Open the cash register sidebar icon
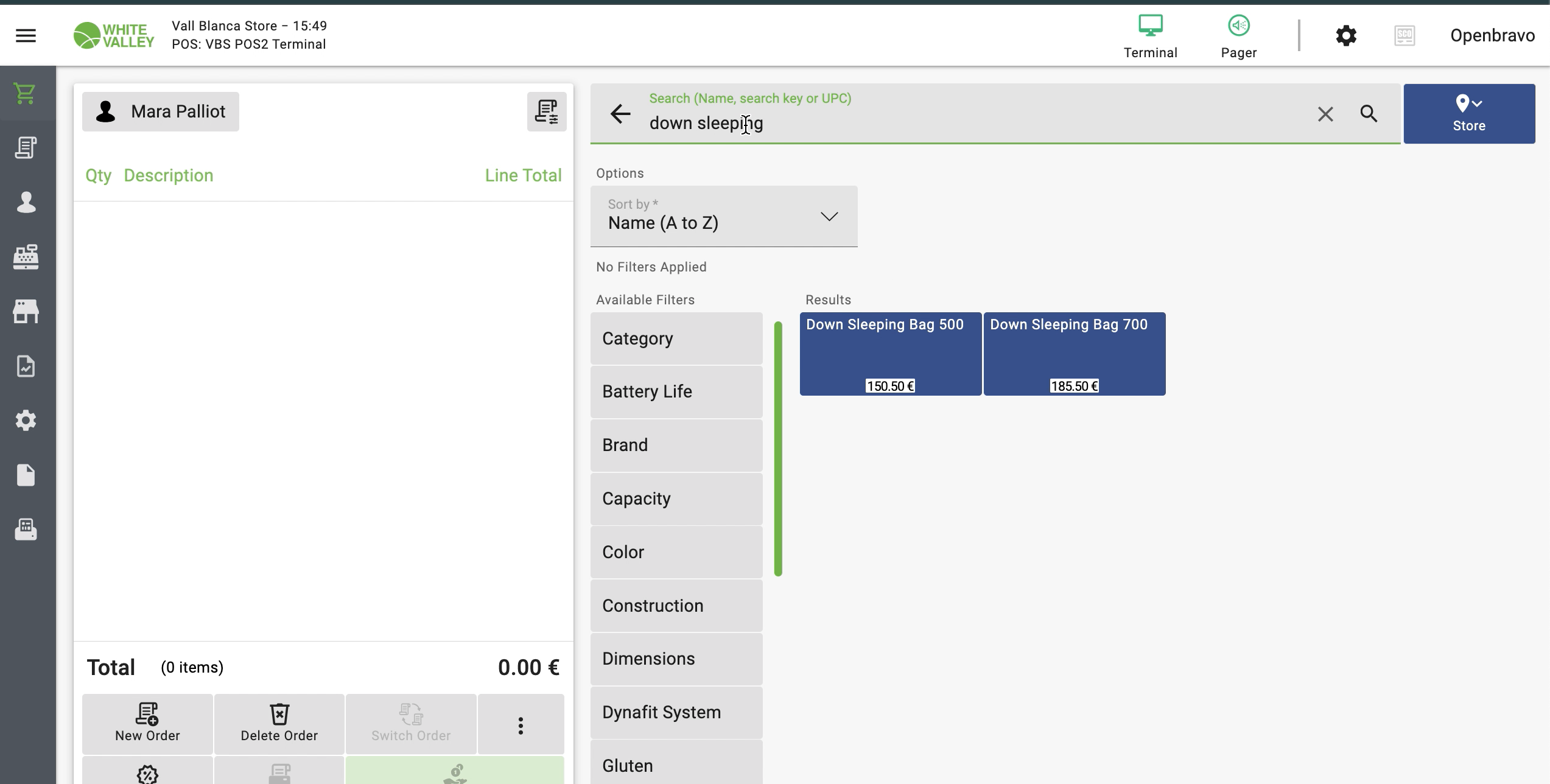 pos(26,257)
